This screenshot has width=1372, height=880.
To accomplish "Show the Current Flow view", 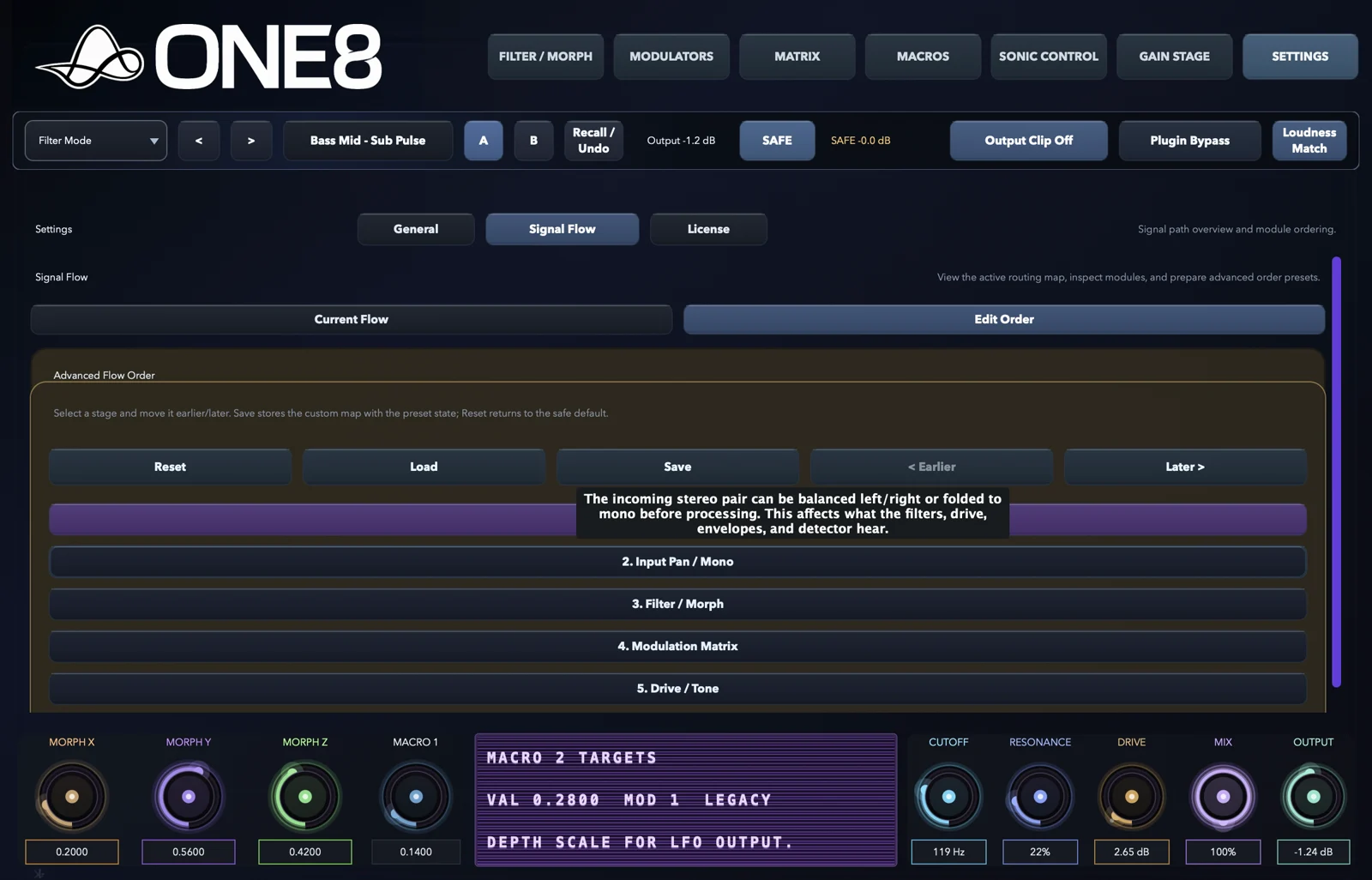I will [352, 319].
